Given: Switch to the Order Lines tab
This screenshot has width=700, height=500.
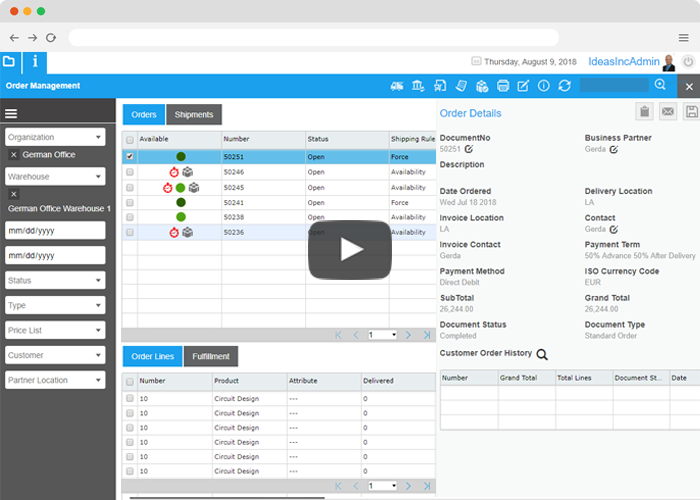Looking at the screenshot, I should click(x=153, y=356).
